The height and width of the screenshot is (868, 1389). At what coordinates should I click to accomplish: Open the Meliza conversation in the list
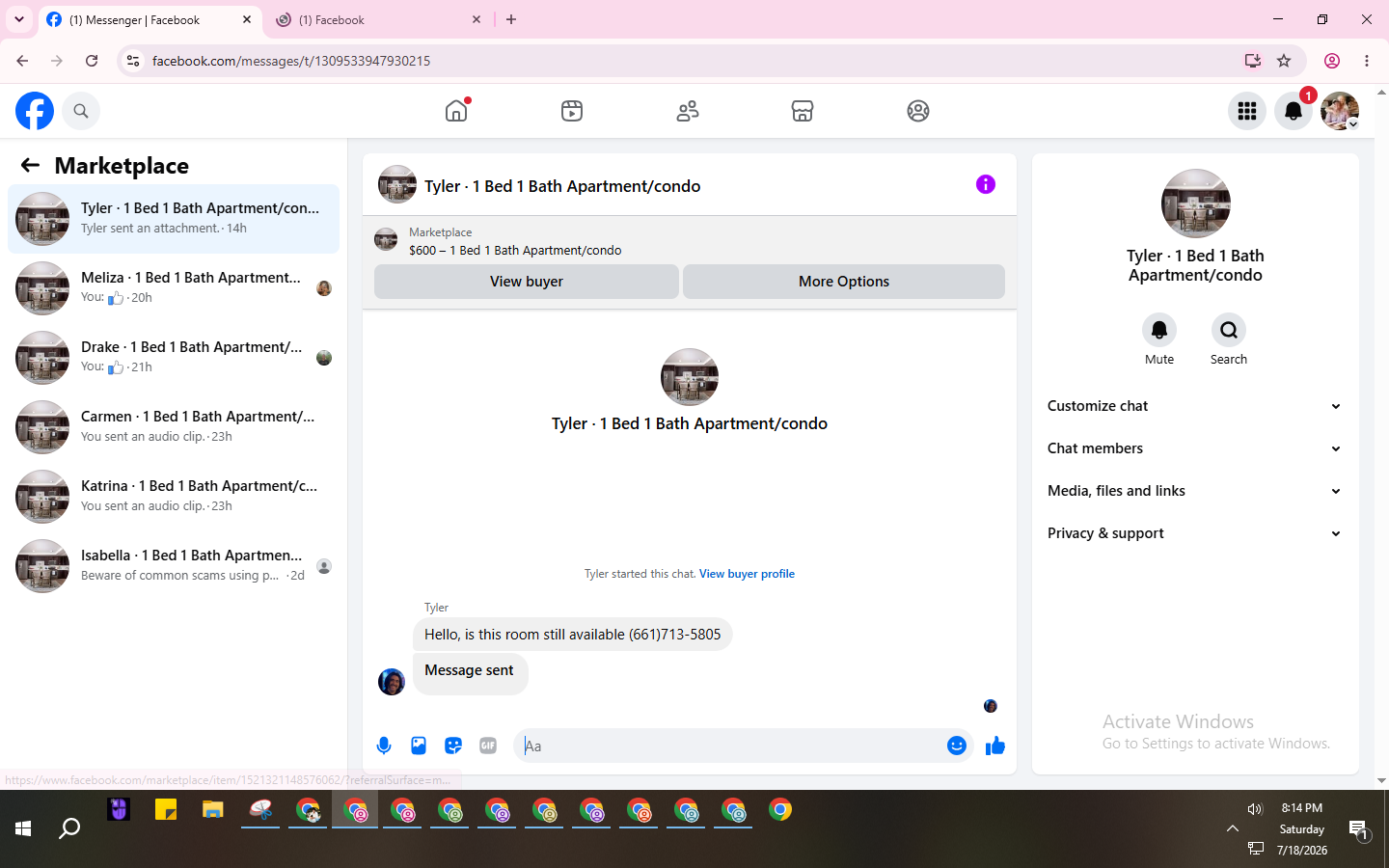[x=174, y=288]
